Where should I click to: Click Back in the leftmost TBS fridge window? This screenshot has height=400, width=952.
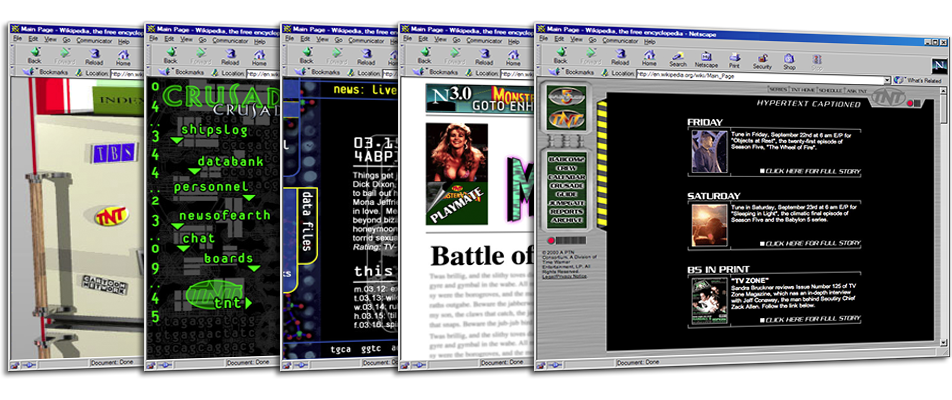tap(34, 56)
